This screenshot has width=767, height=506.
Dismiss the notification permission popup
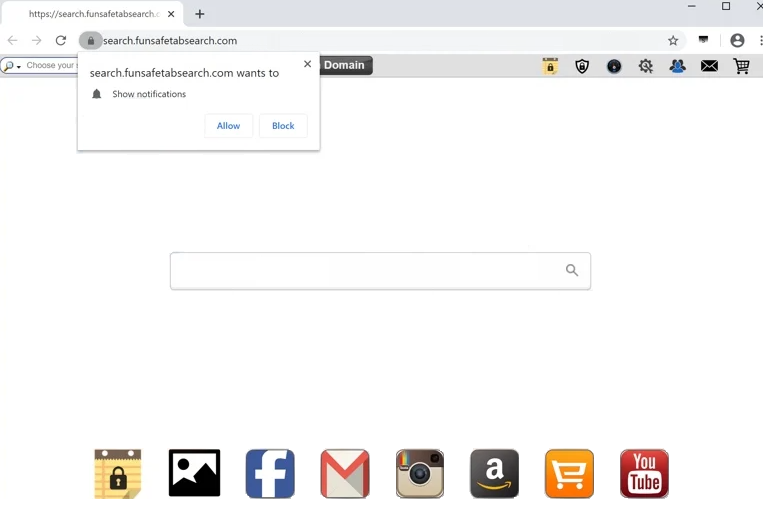pyautogui.click(x=307, y=64)
